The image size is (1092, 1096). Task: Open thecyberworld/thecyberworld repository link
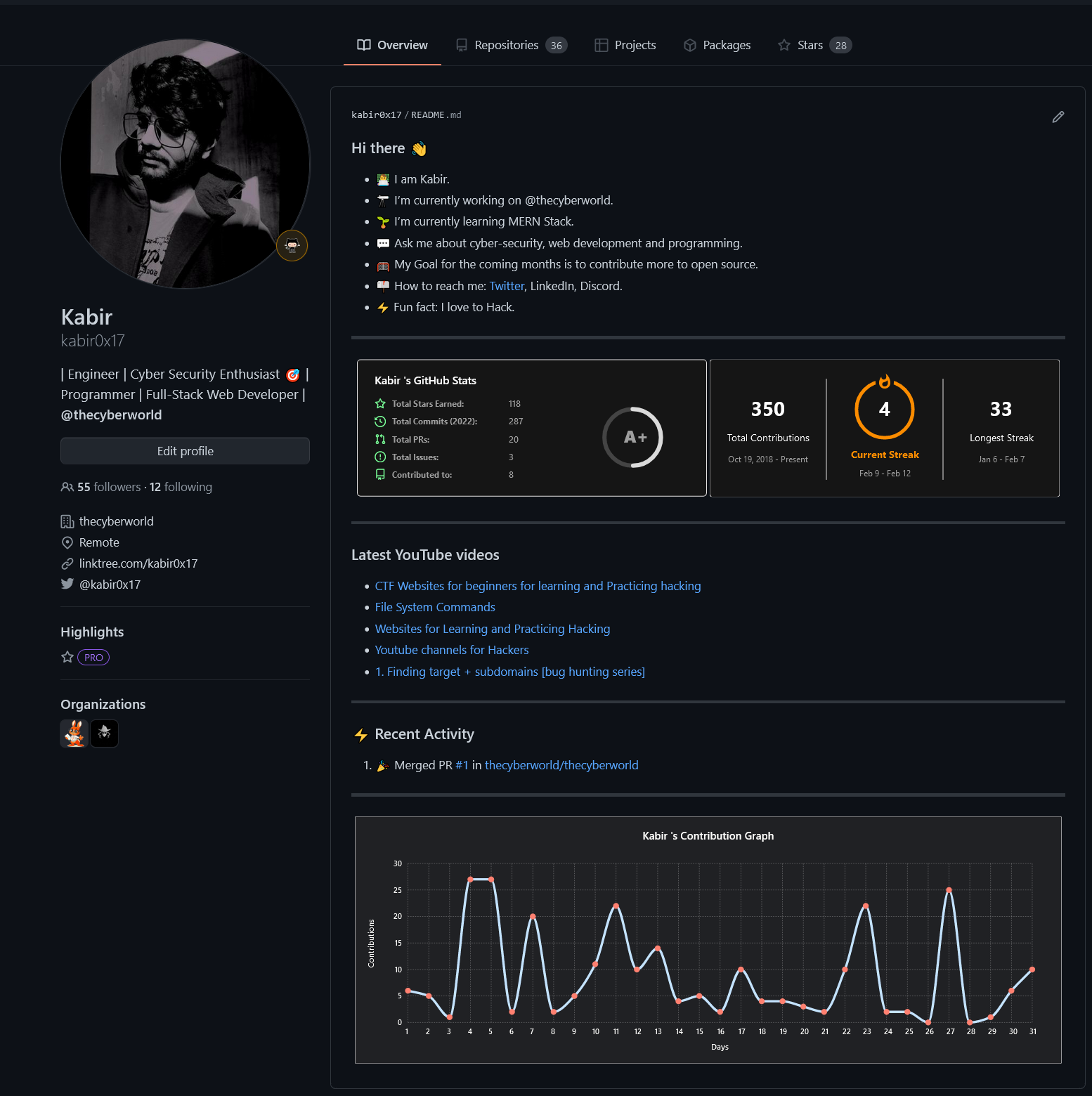click(561, 765)
